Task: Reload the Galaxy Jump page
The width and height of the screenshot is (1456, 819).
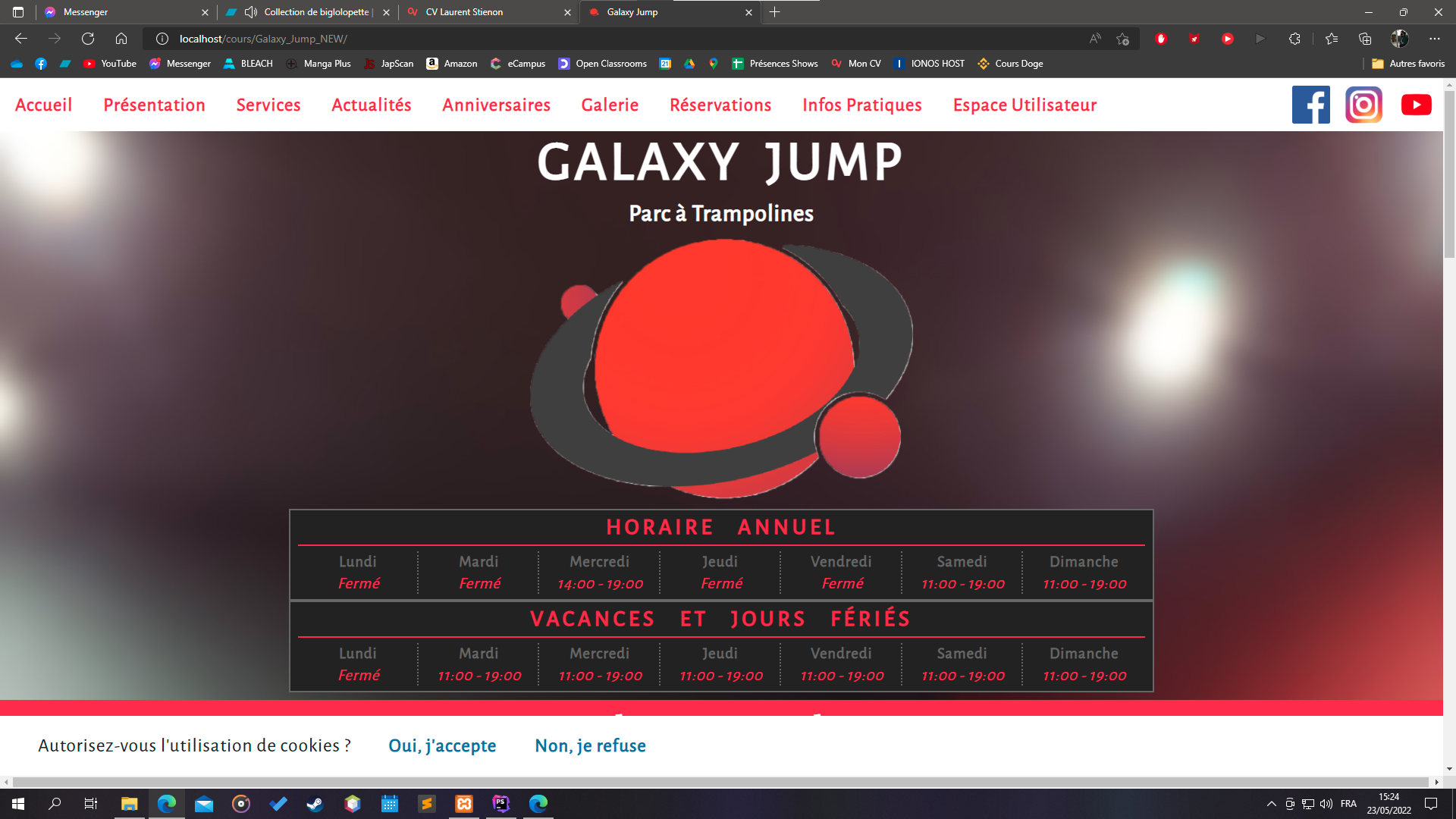Action: tap(88, 38)
